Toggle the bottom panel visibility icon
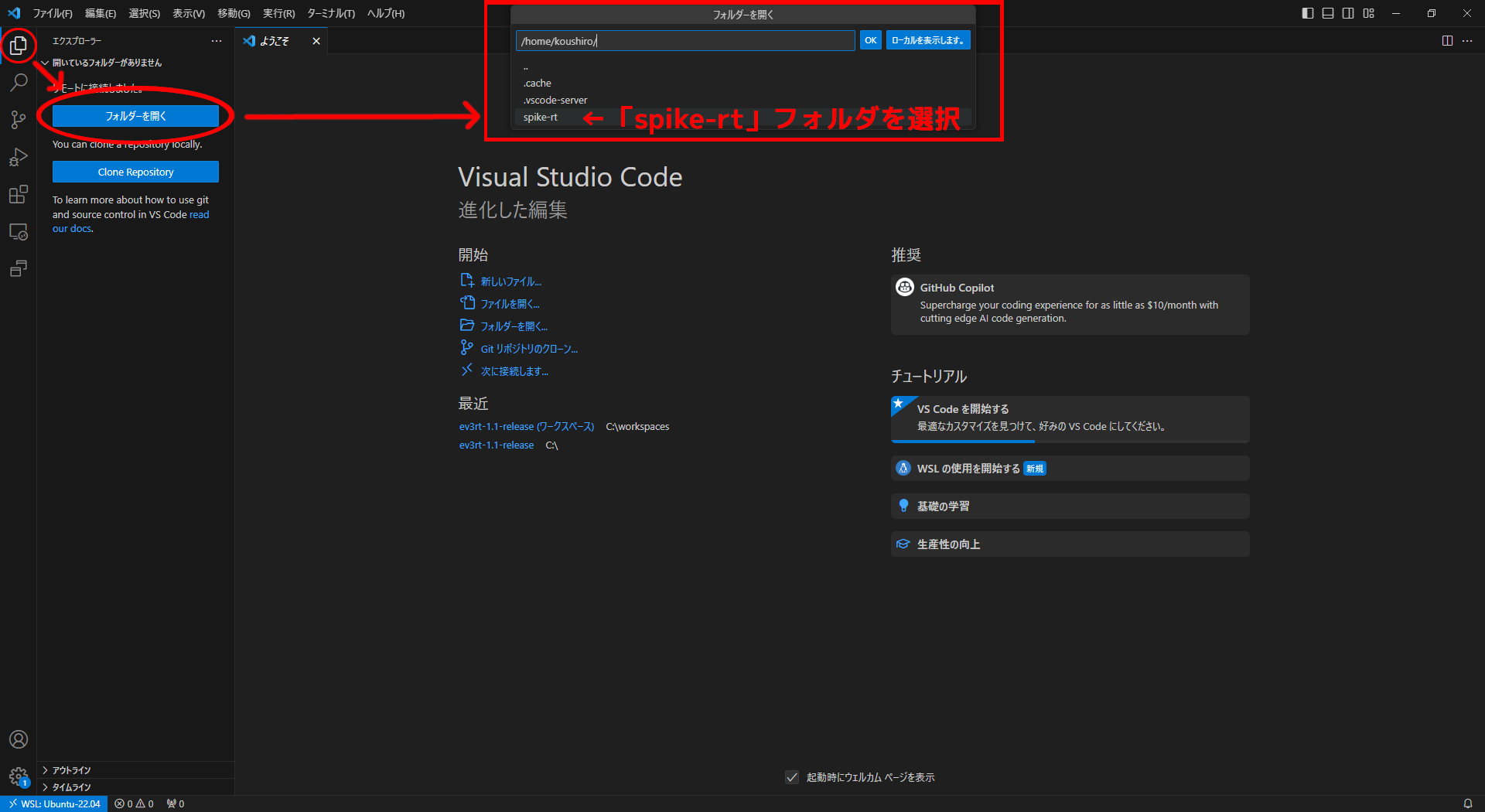 [1327, 13]
